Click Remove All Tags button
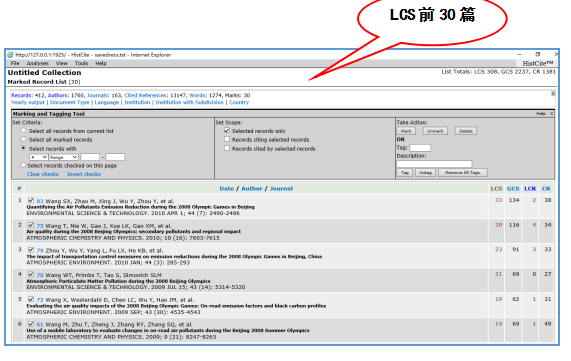Screen dimensions: 571x361 462,173
